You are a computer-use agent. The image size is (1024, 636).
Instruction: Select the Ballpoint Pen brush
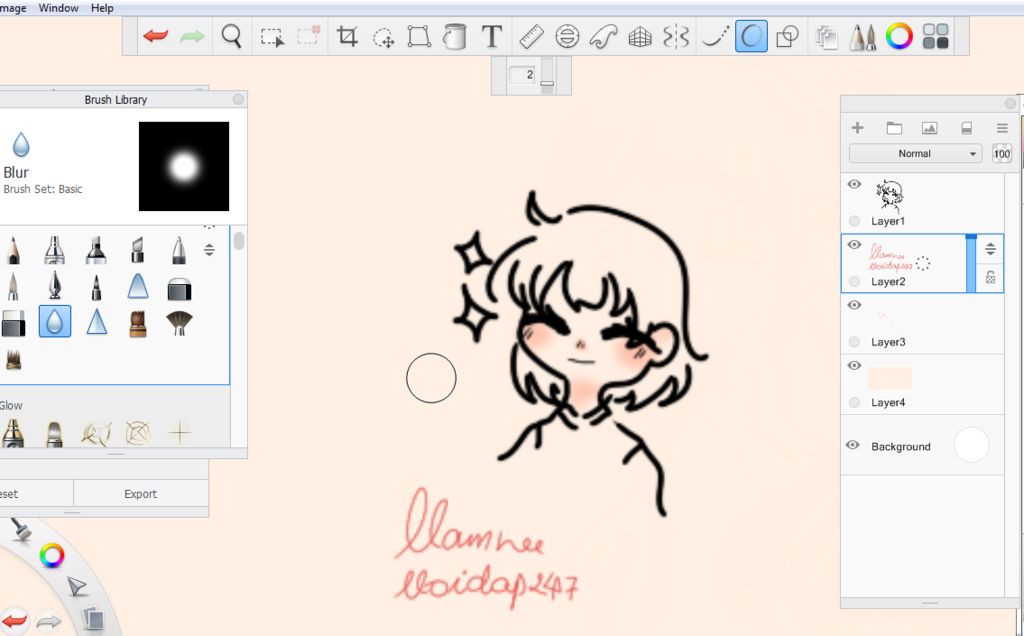(179, 250)
